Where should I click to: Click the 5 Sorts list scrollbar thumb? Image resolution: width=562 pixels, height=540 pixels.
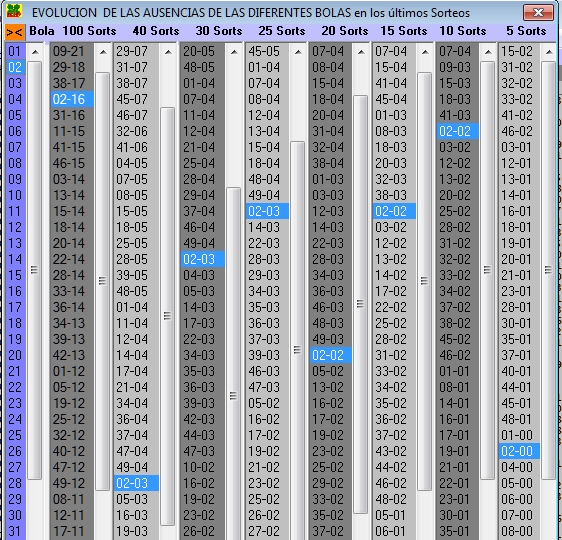549,270
